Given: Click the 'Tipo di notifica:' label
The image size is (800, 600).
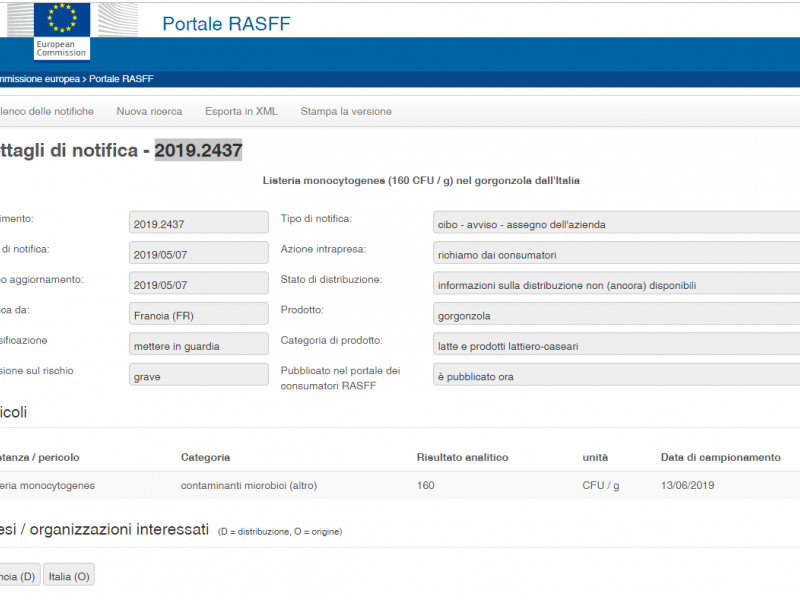Looking at the screenshot, I should coord(316,218).
